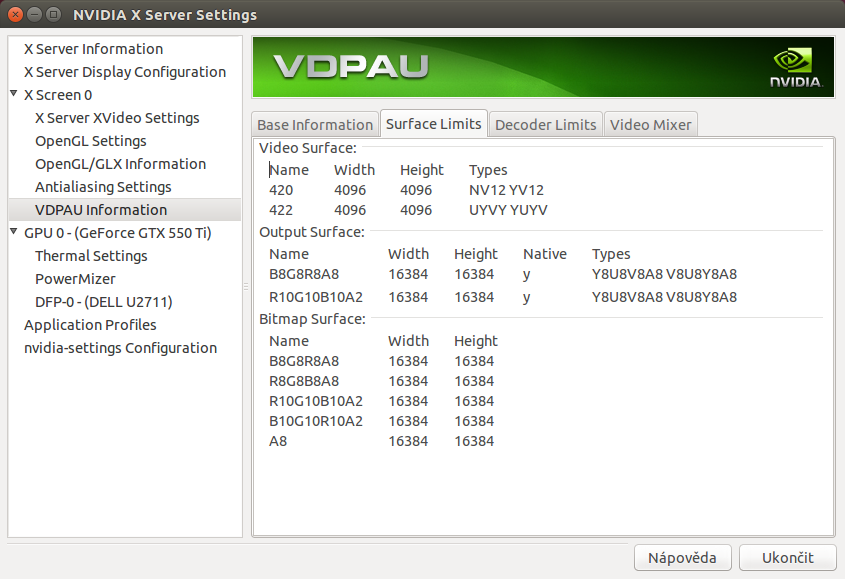Click the Output Surface section label
The image size is (845, 579).
tap(311, 232)
